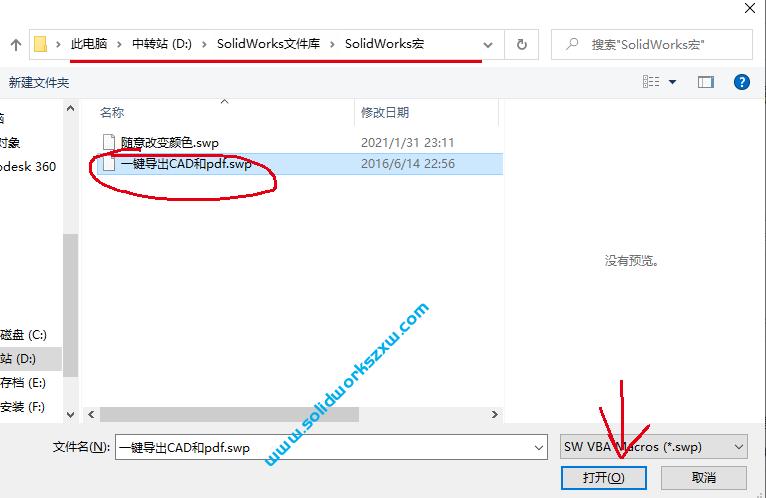Click the 取消 button
The height and width of the screenshot is (498, 766).
click(x=704, y=477)
